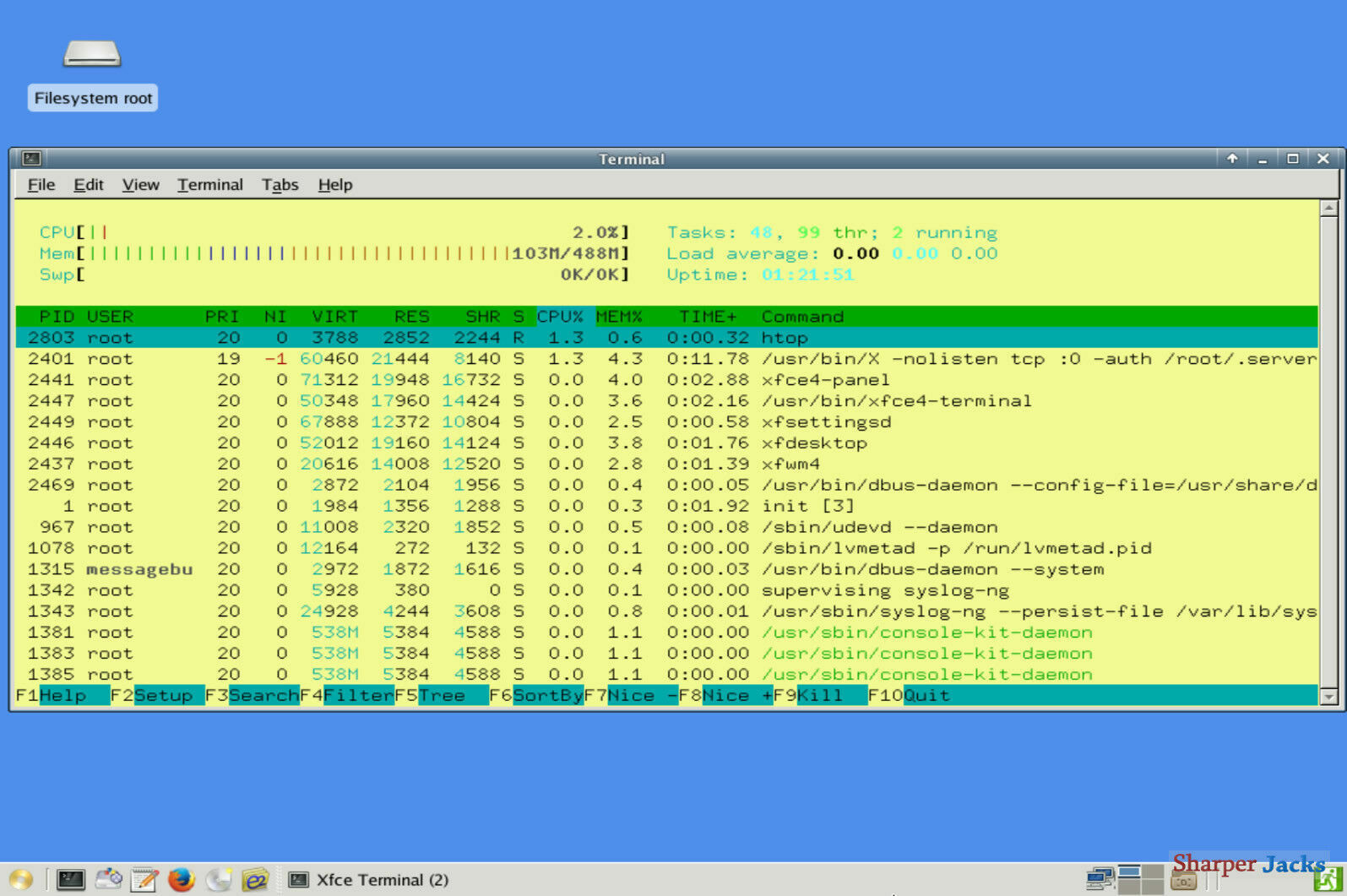Click the Xfce Terminal (2) taskbar button
Viewport: 1347px width, 896px height.
point(368,880)
